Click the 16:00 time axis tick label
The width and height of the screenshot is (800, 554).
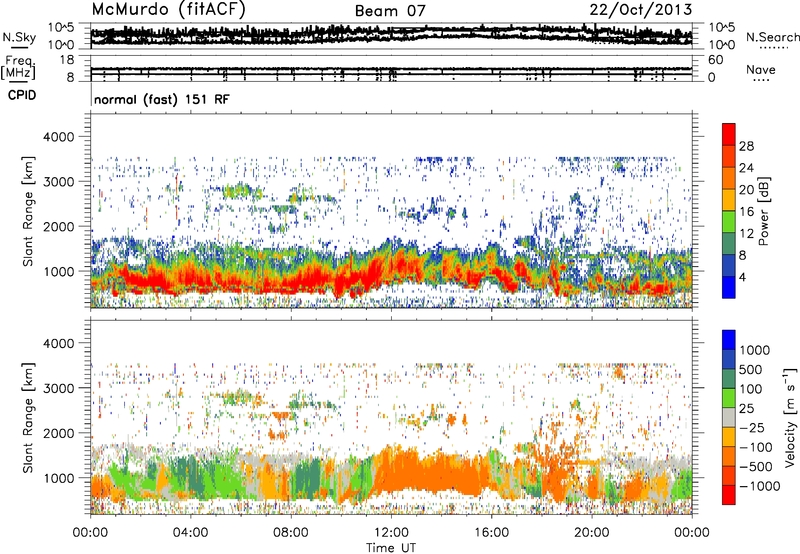click(x=491, y=533)
